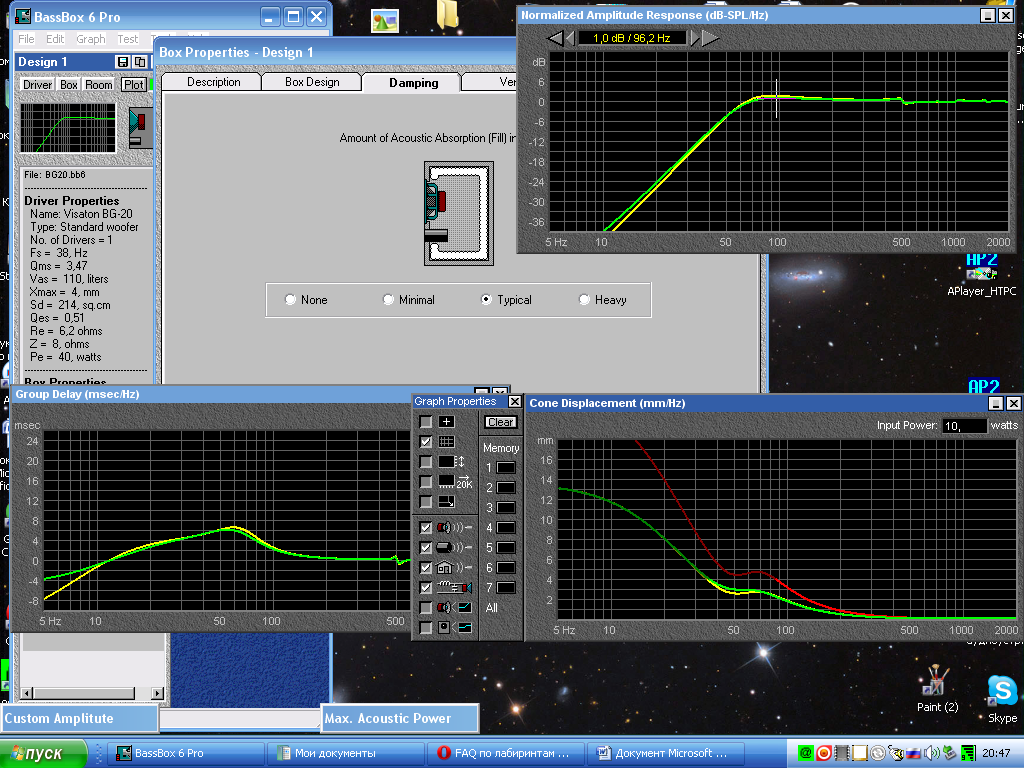This screenshot has height=768, width=1024.
Task: Open the Test menu in BassBox
Action: (x=128, y=39)
